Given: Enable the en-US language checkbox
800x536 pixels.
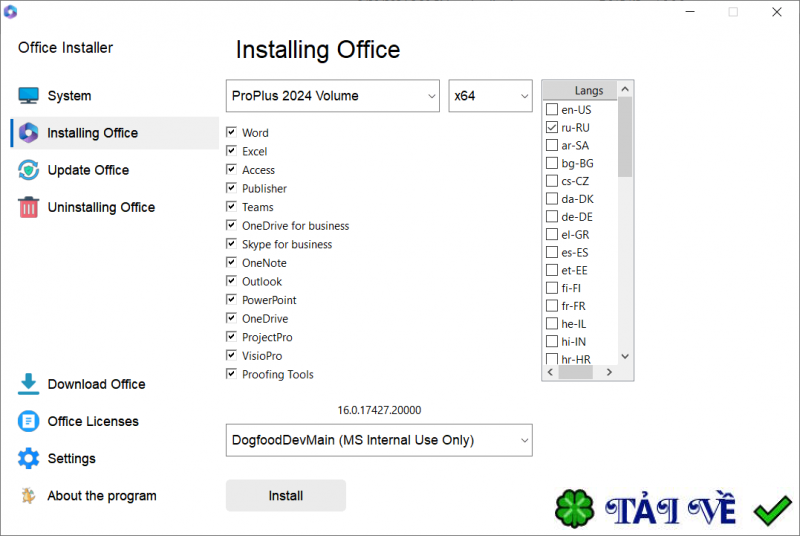Looking at the screenshot, I should pos(552,109).
